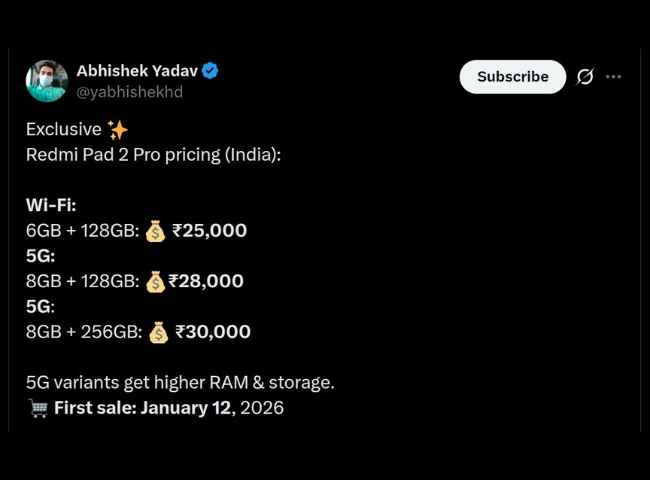
Task: Click the blue verified badge
Action: click(x=210, y=71)
